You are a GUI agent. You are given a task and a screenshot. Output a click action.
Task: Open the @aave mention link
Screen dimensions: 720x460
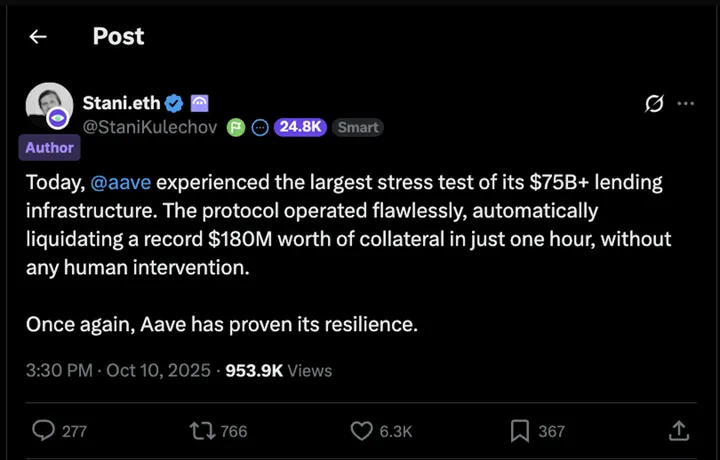[121, 184]
